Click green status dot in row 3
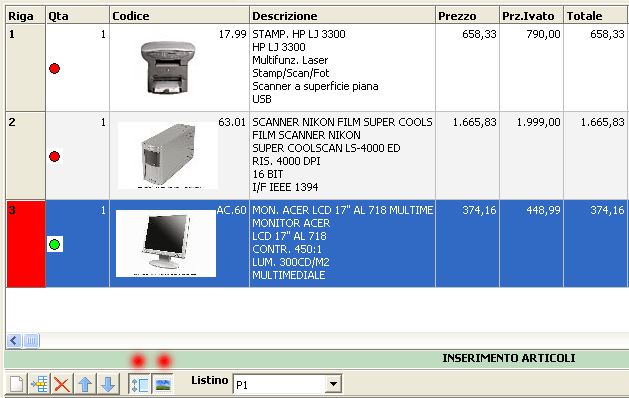 click(55, 244)
